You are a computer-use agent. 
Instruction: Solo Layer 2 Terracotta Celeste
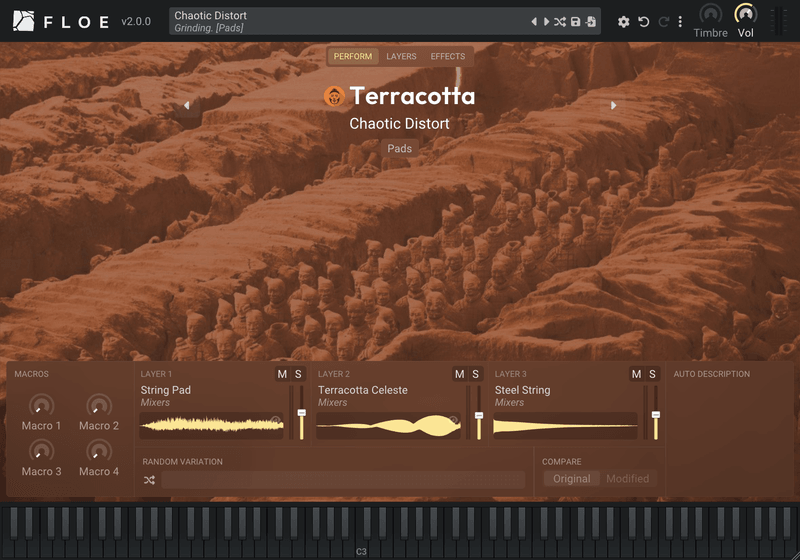click(x=476, y=374)
